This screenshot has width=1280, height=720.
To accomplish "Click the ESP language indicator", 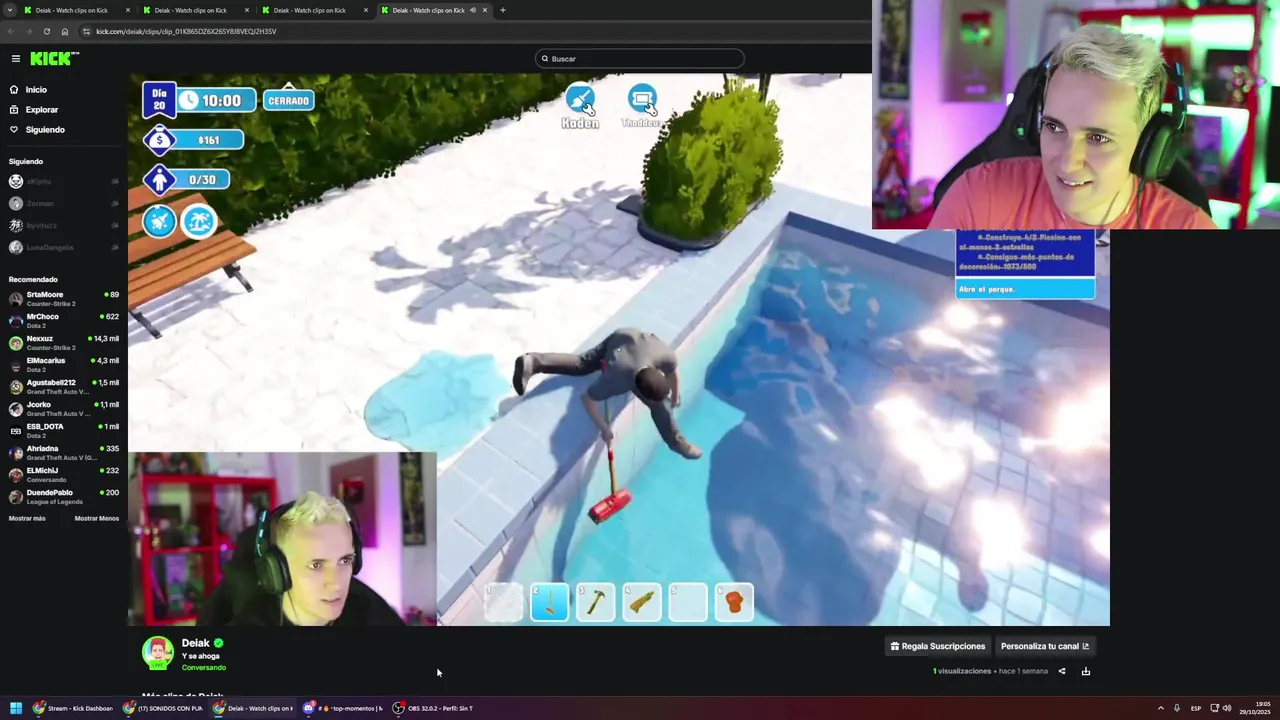I will tap(1196, 708).
